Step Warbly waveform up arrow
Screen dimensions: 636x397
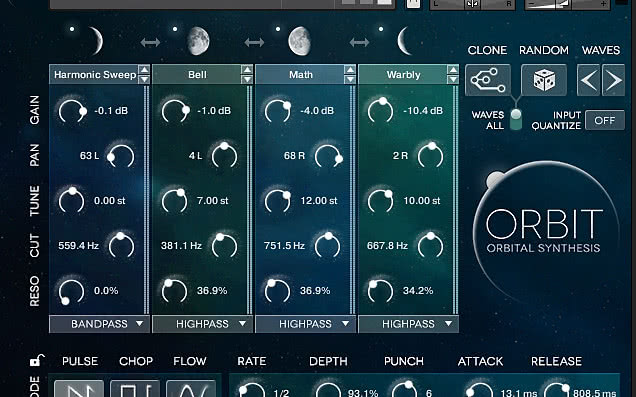pyautogui.click(x=453, y=70)
